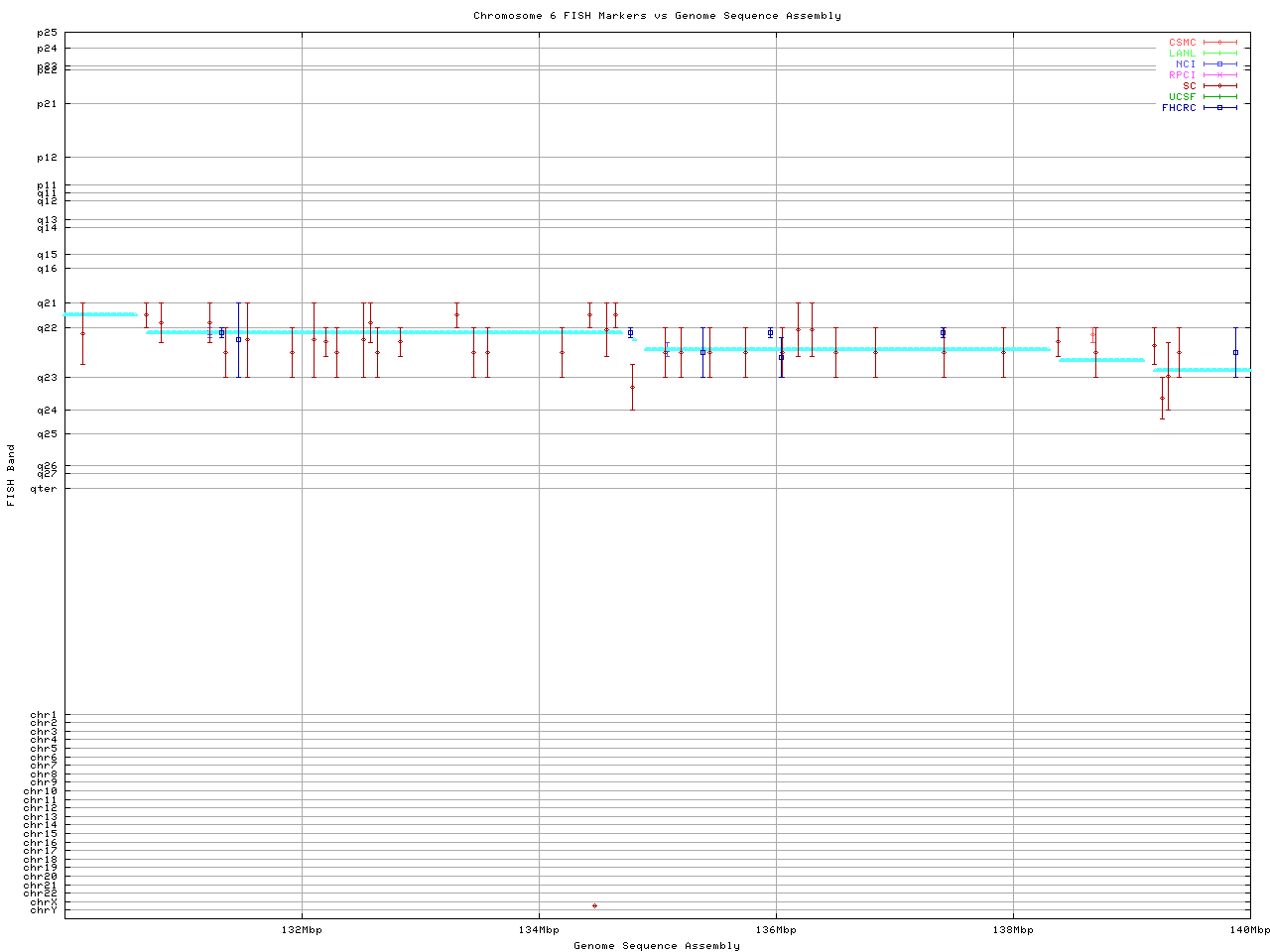The width and height of the screenshot is (1270, 952).
Task: Click the UCSF legend marker line
Action: (x=1219, y=97)
